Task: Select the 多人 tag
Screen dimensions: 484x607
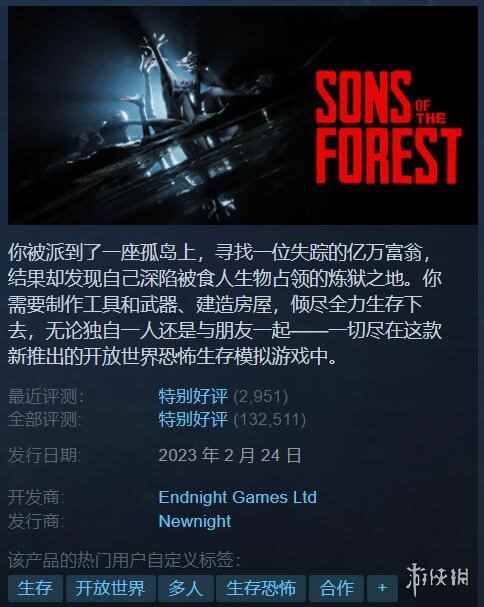Action: (185, 588)
